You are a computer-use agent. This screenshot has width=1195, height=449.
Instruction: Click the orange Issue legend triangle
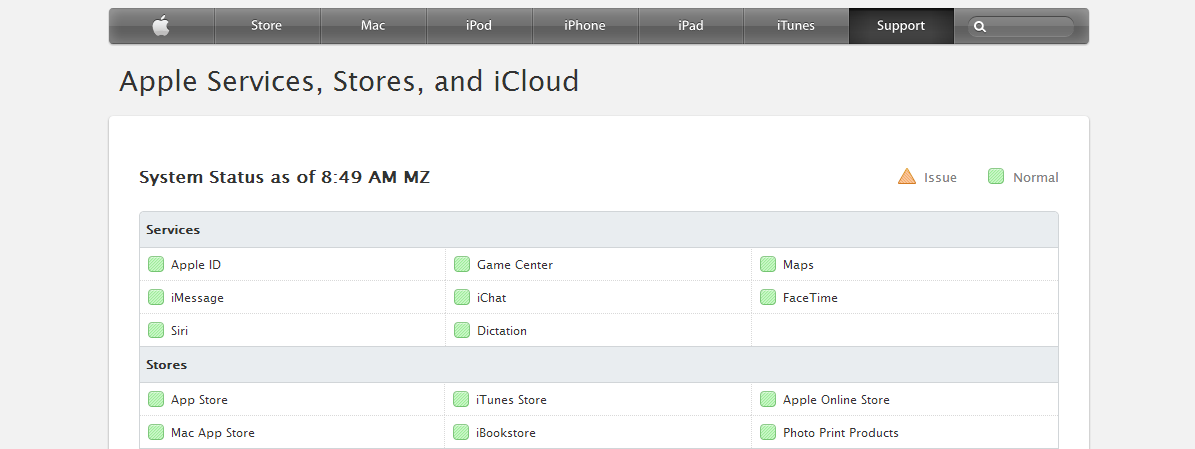tap(907, 177)
